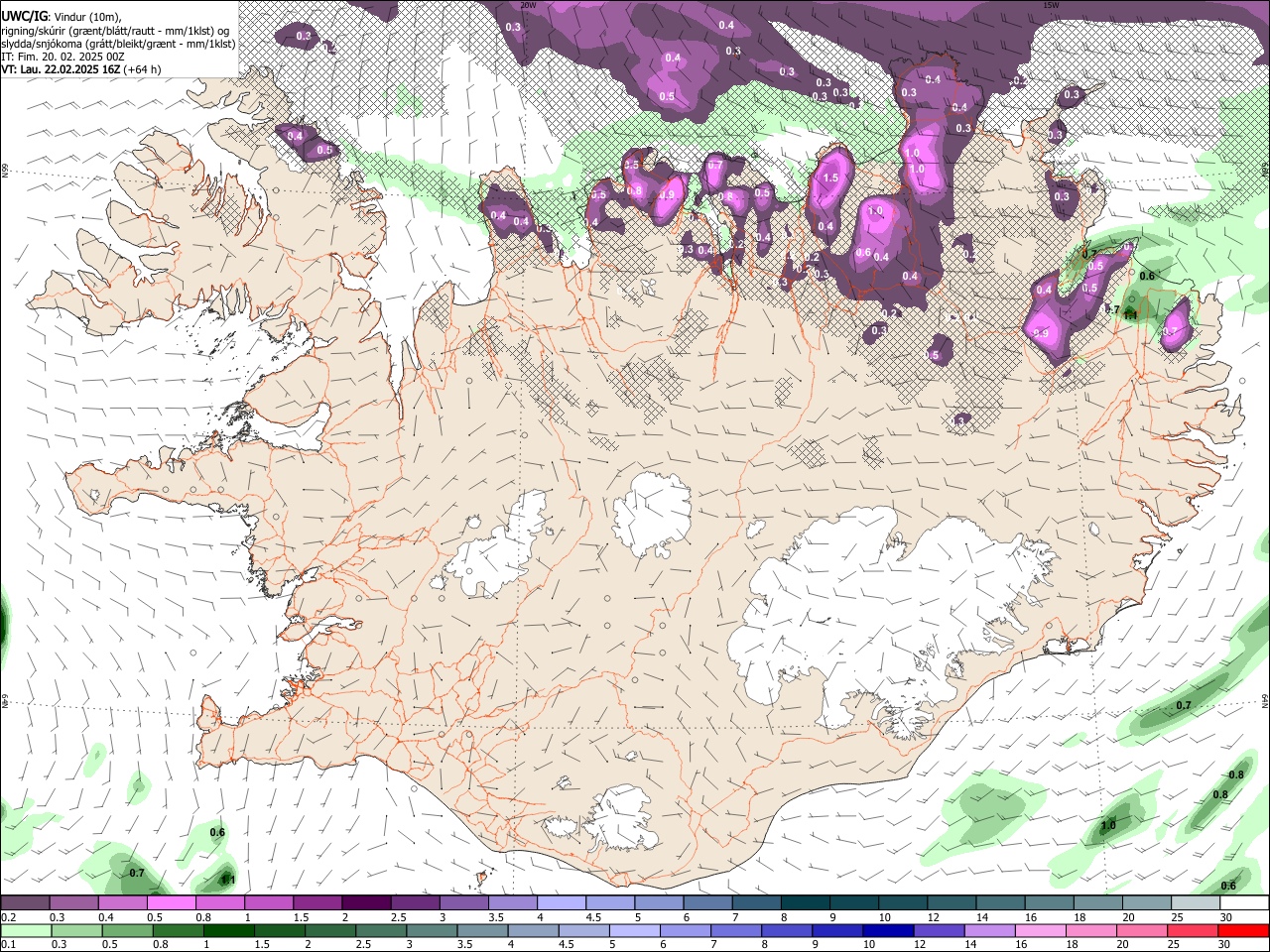
Task: Click the 'VT: Lau. 22.02.2025 16Z' valid time
Action: [62, 69]
